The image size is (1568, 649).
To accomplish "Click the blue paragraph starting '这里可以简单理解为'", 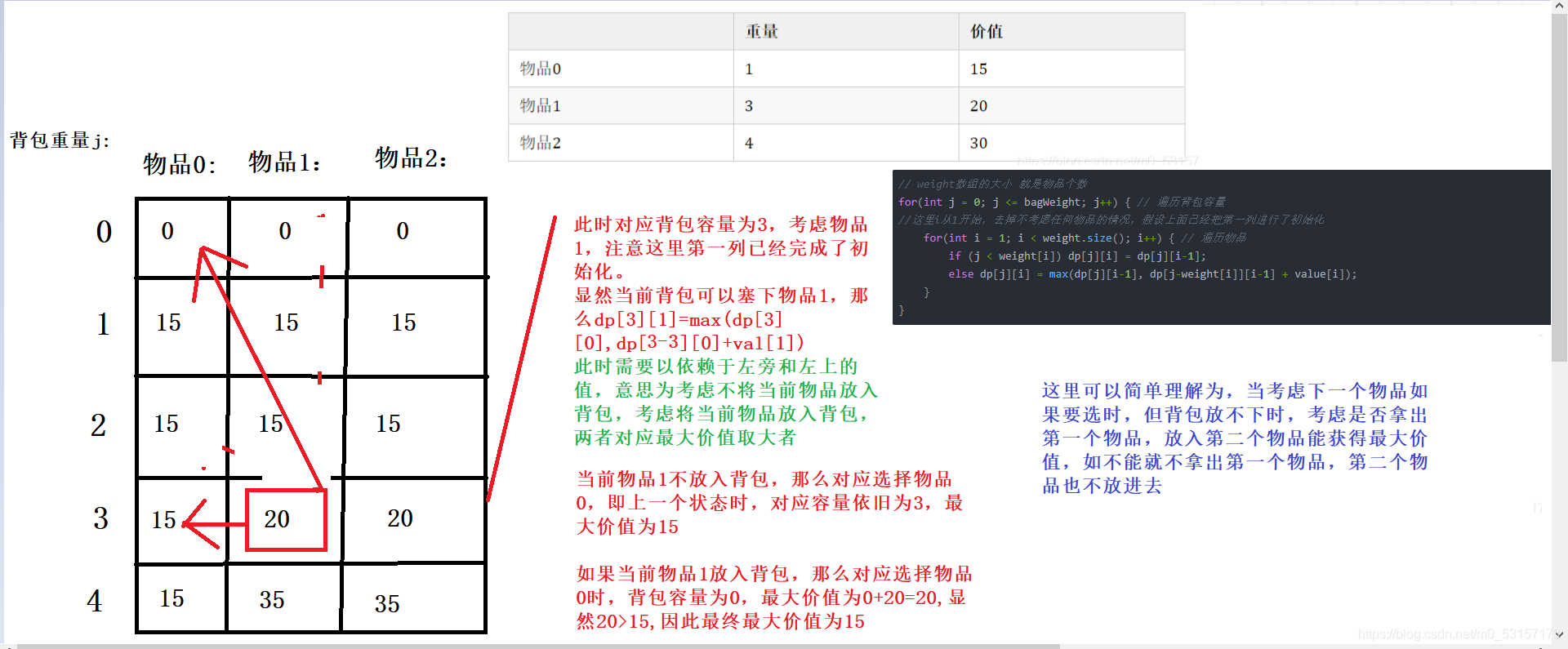I will tap(1235, 438).
